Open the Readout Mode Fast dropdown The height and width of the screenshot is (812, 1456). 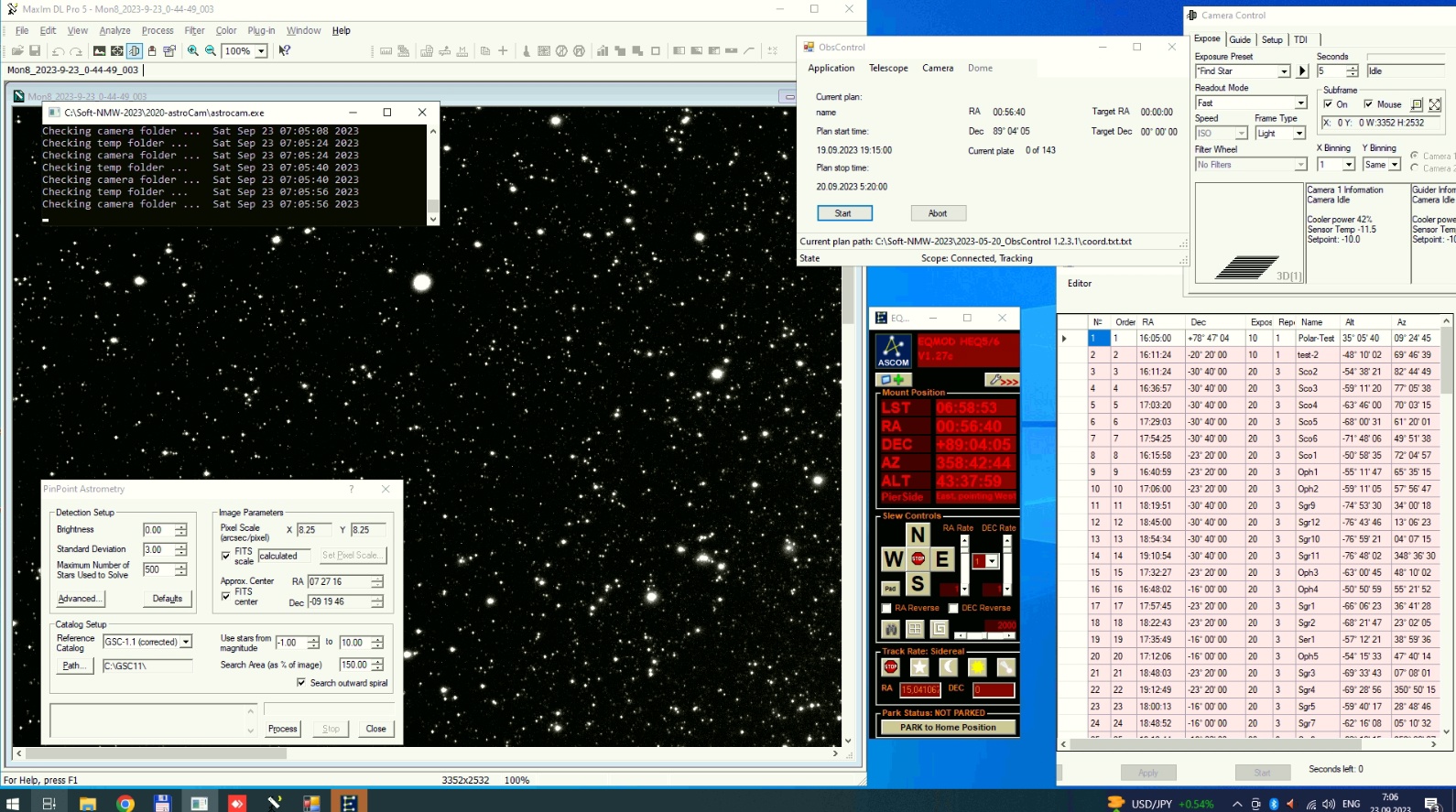[x=1300, y=103]
